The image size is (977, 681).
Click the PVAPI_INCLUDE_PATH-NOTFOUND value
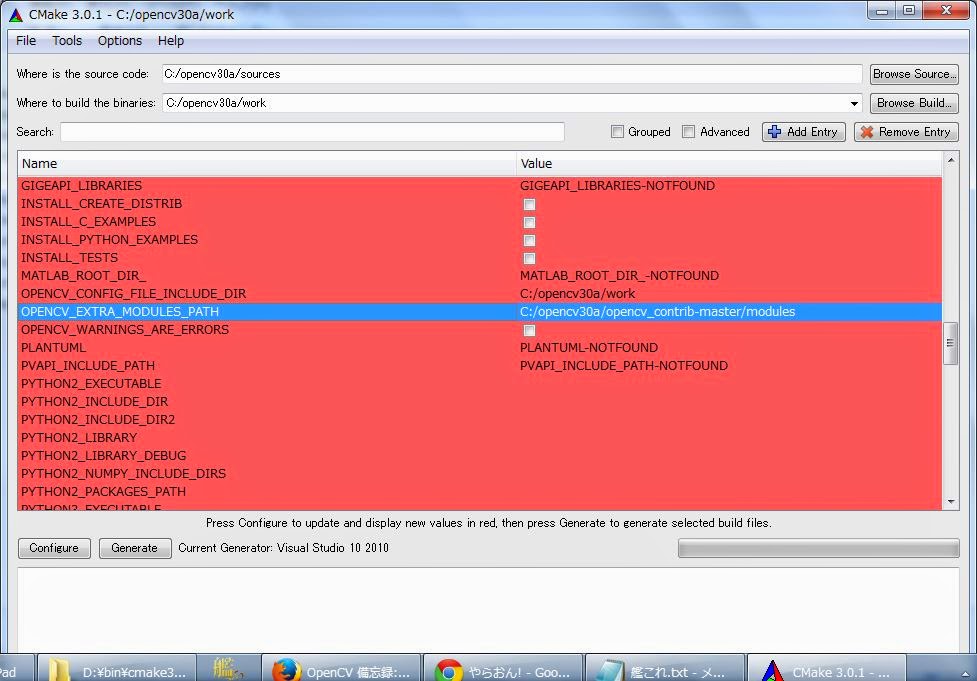(624, 366)
